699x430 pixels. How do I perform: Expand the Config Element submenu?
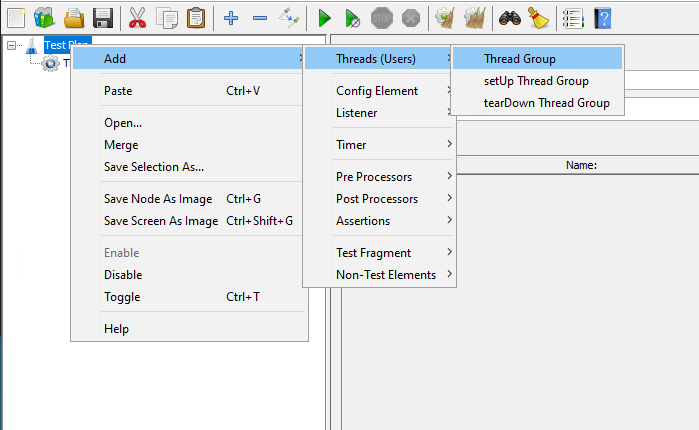[x=376, y=91]
